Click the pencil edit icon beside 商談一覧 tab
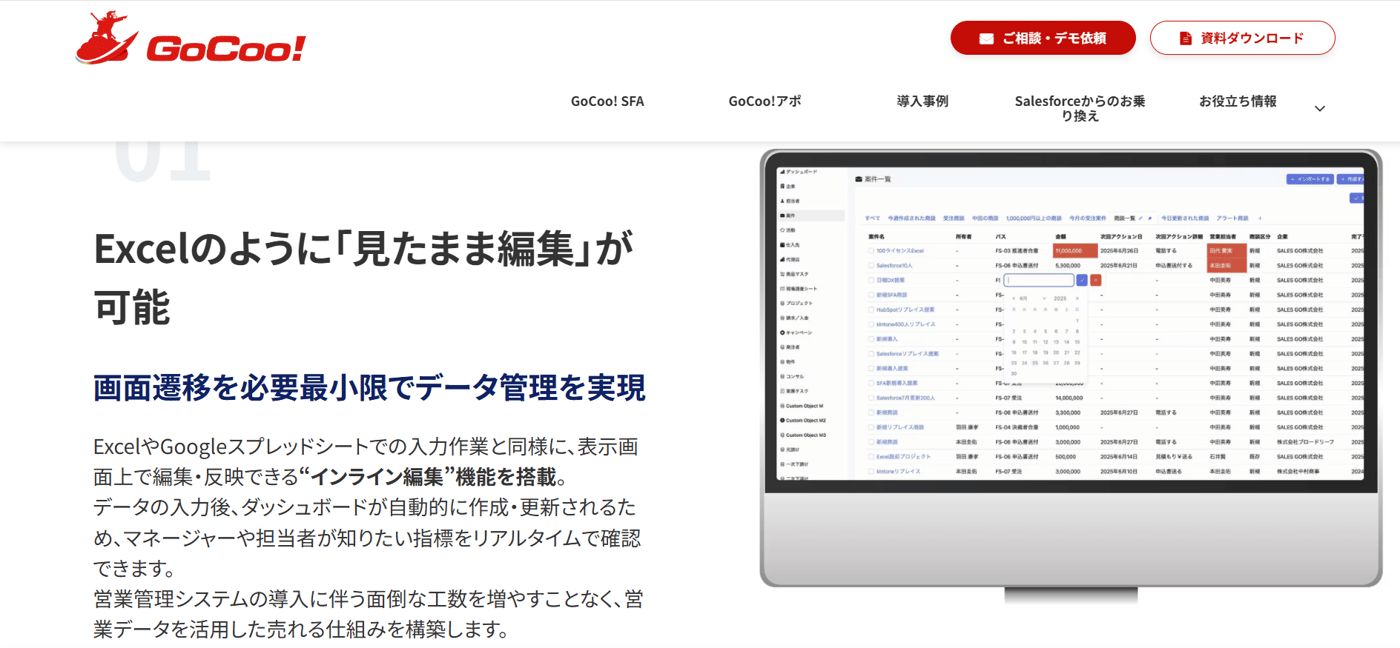 [1140, 218]
